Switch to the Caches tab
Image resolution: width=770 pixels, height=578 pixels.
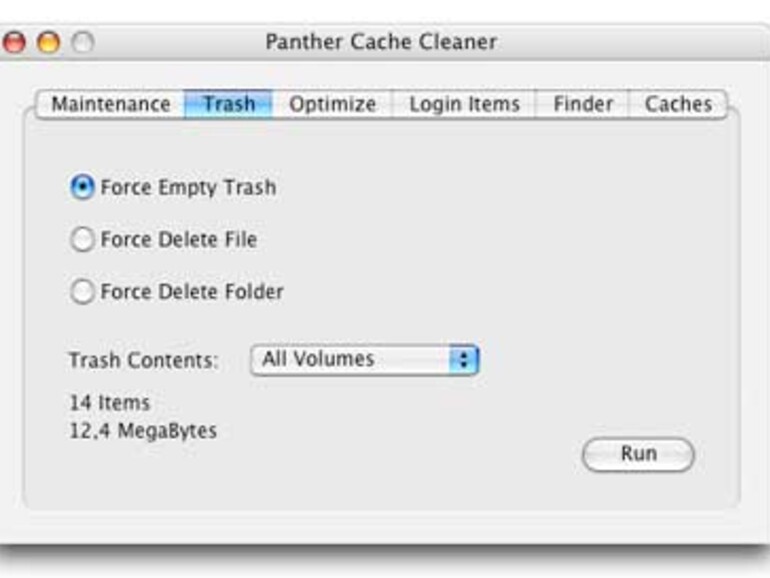pos(677,104)
